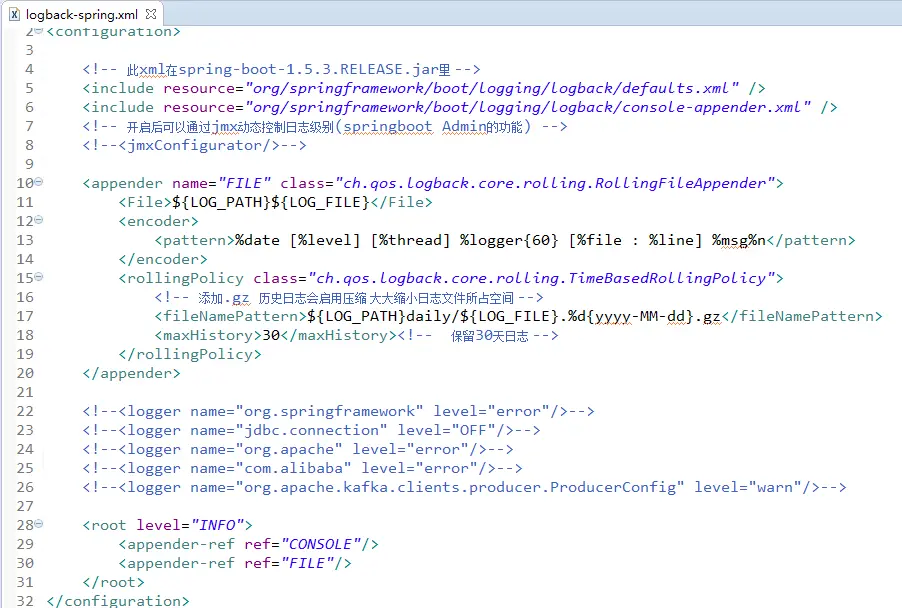Close the logback-spring.xml tab
This screenshot has width=902, height=608.
[x=151, y=14]
